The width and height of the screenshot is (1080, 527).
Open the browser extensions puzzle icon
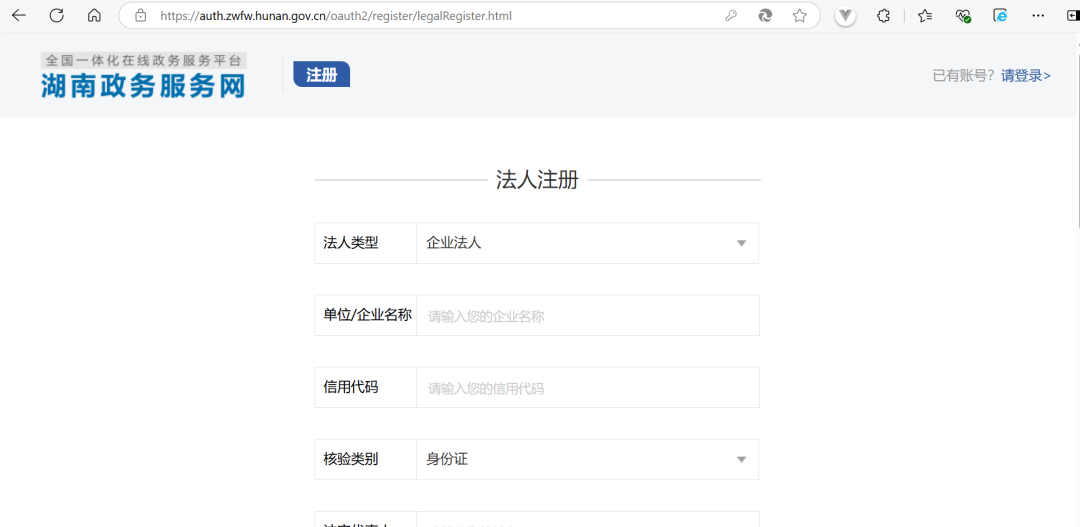[883, 16]
